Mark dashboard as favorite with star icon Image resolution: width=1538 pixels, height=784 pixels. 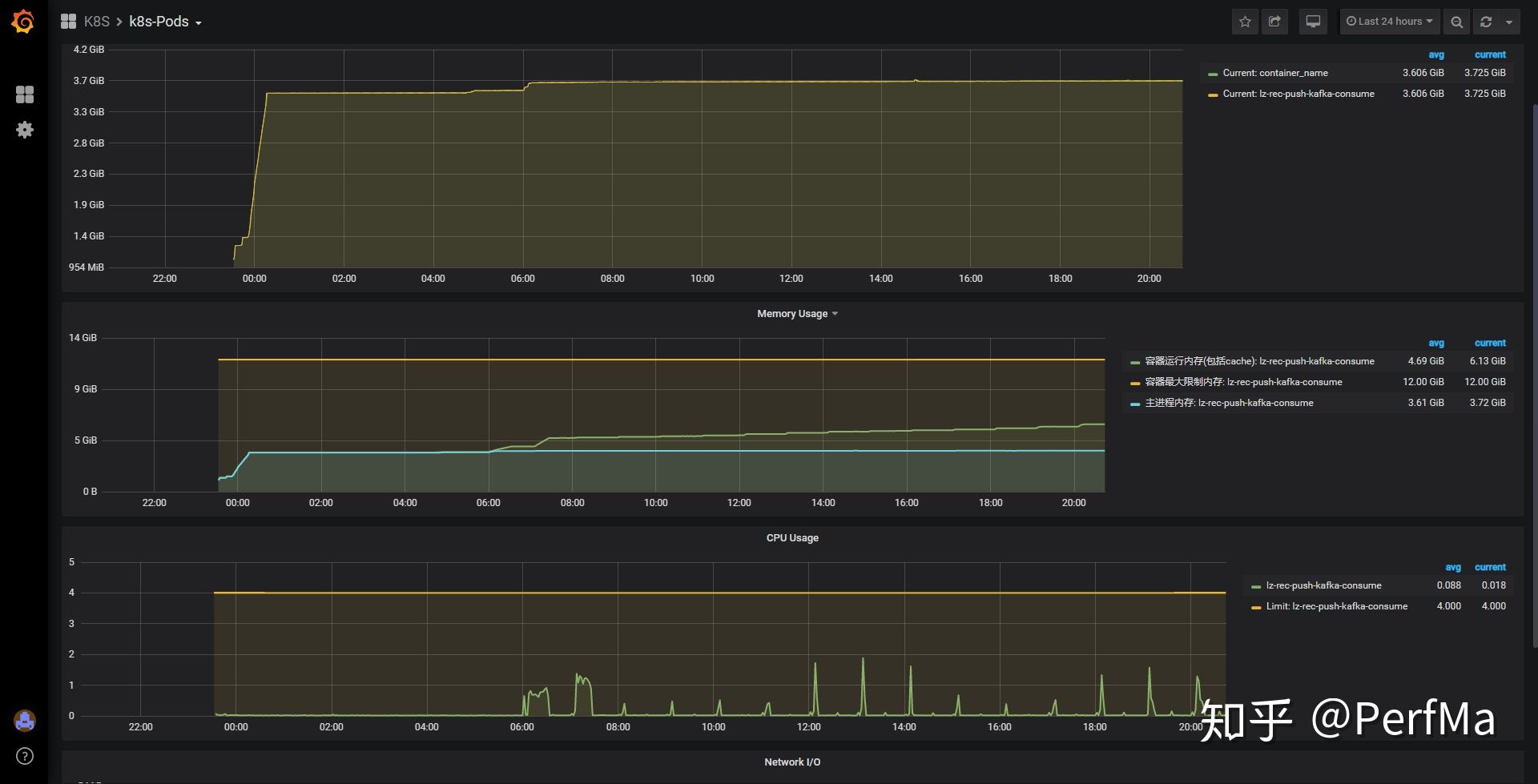pos(1245,22)
